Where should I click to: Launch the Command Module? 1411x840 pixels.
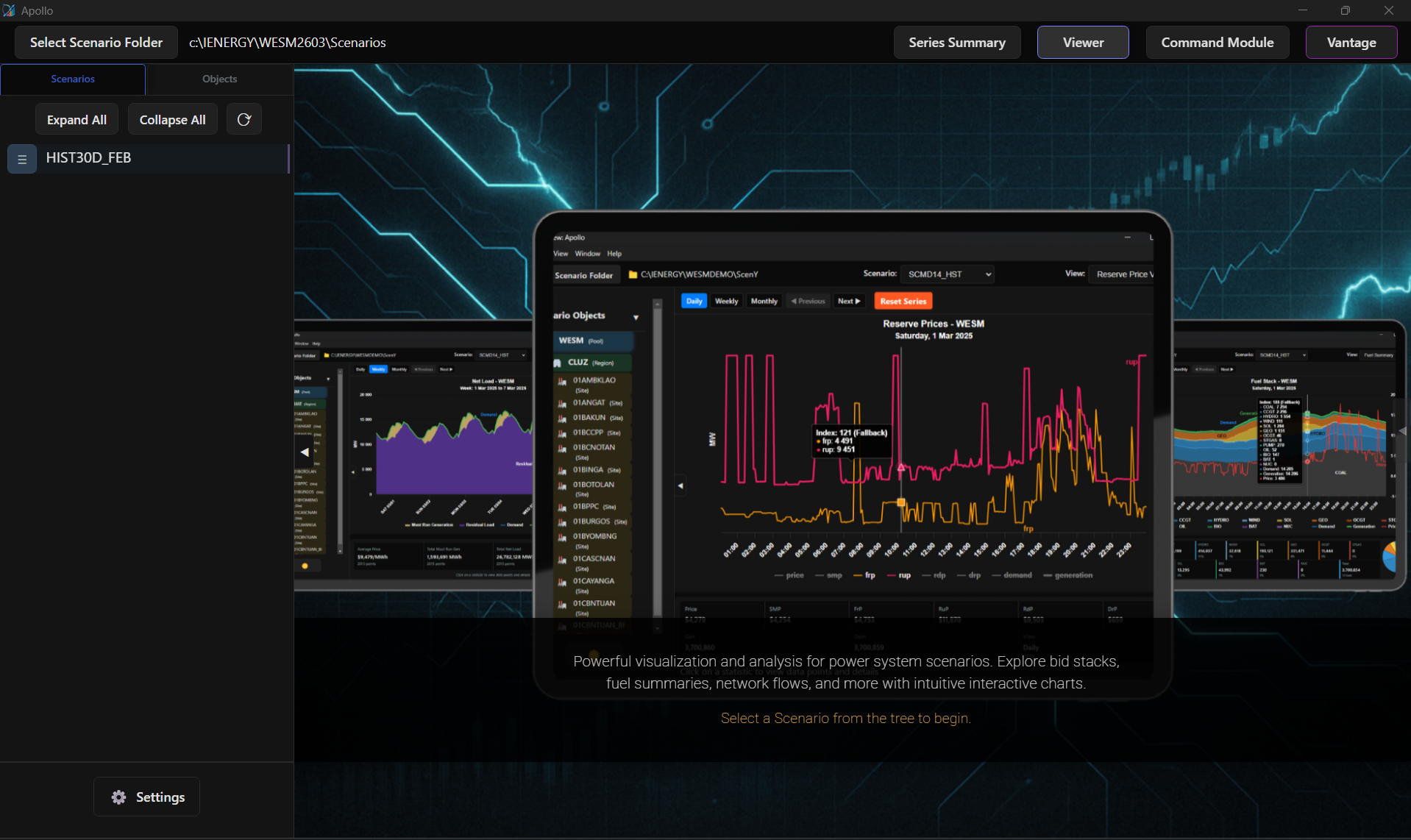1217,43
